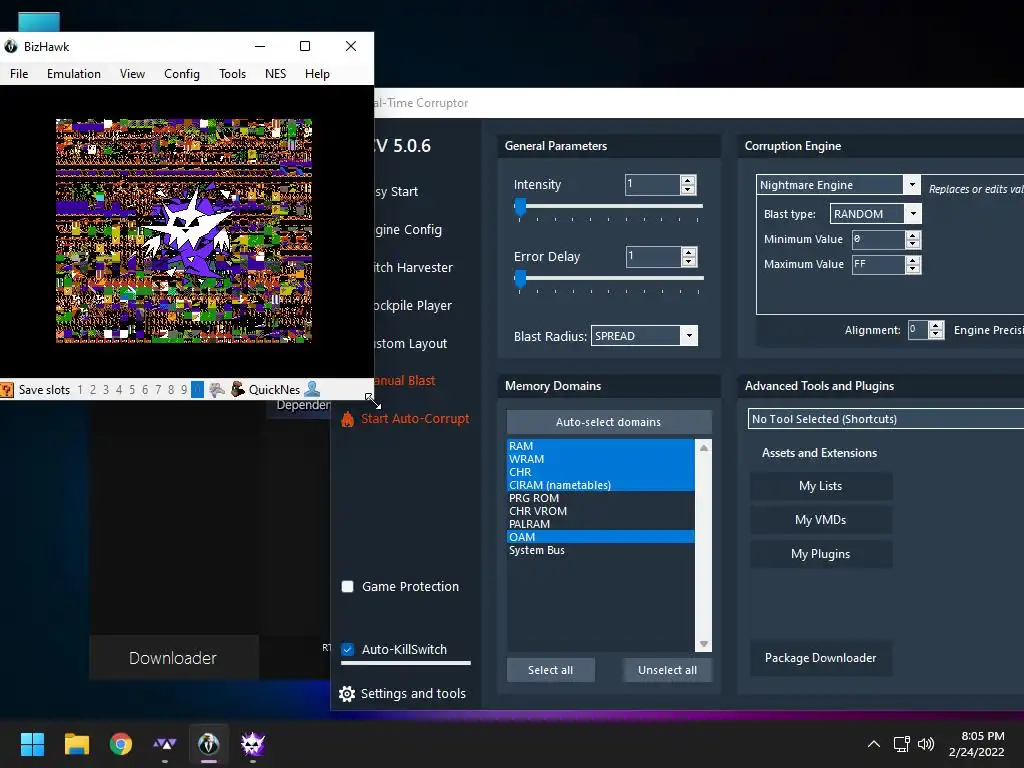Image resolution: width=1024 pixels, height=768 pixels.
Task: Open Corruption Engine dropdown (Nightmare Engine)
Action: [912, 185]
